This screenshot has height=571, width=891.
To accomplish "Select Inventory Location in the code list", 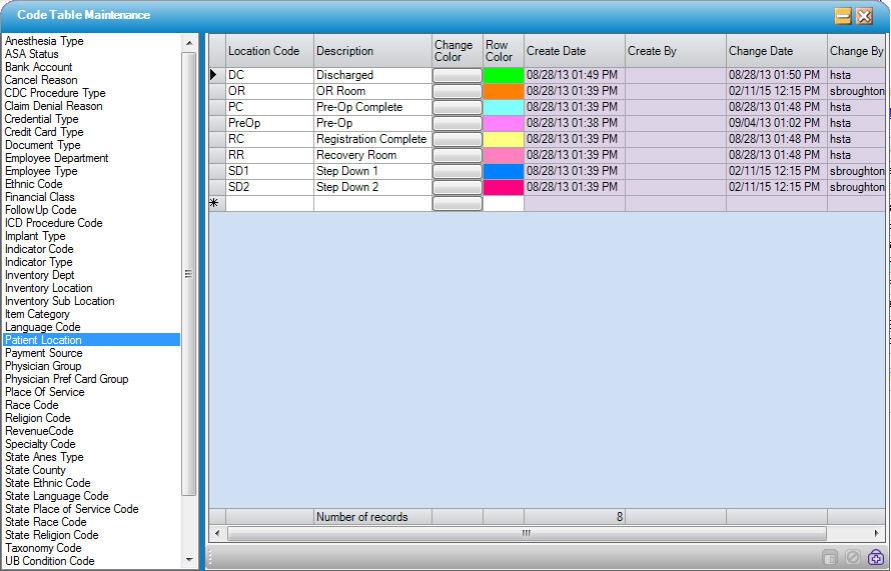I will (x=49, y=288).
